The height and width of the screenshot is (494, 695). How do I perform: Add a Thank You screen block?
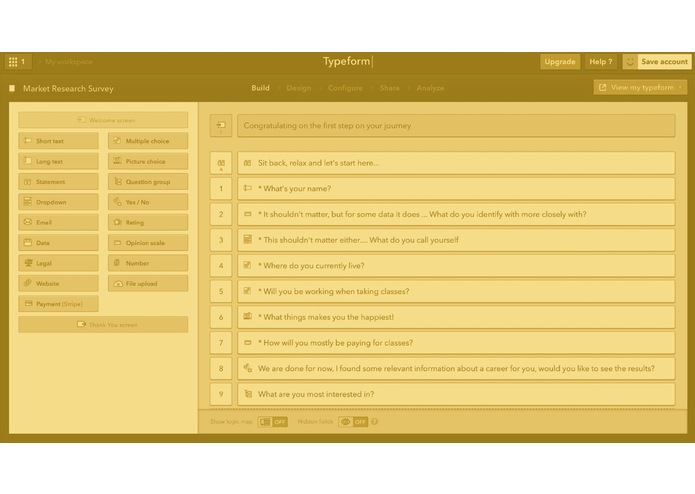[103, 324]
